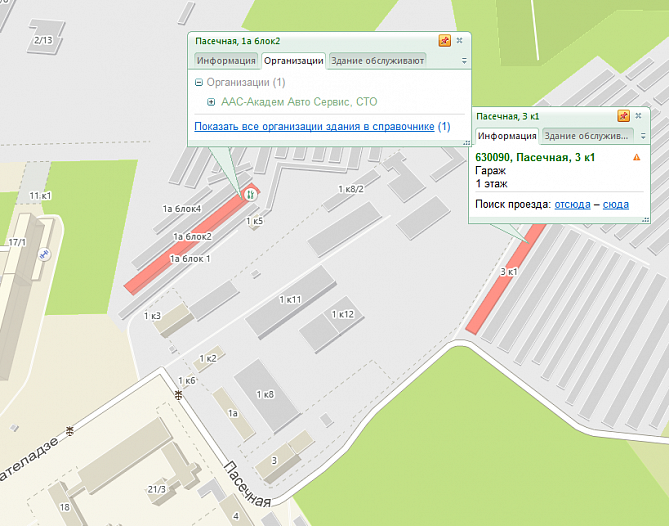
Task: Click the отсюда route link
Action: [x=572, y=203]
